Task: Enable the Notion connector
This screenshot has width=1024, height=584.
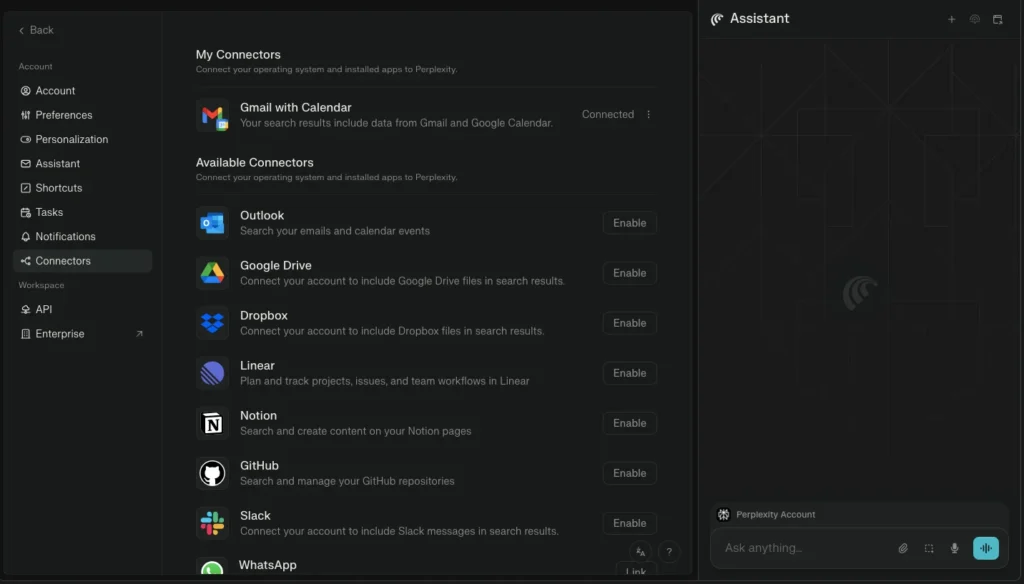Action: coord(629,423)
